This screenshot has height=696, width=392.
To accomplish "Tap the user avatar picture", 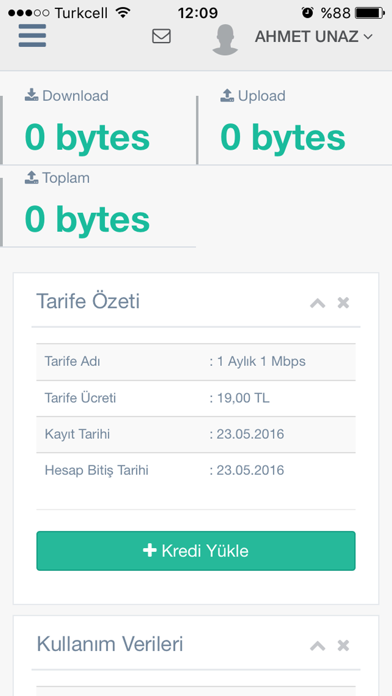I will 225,40.
